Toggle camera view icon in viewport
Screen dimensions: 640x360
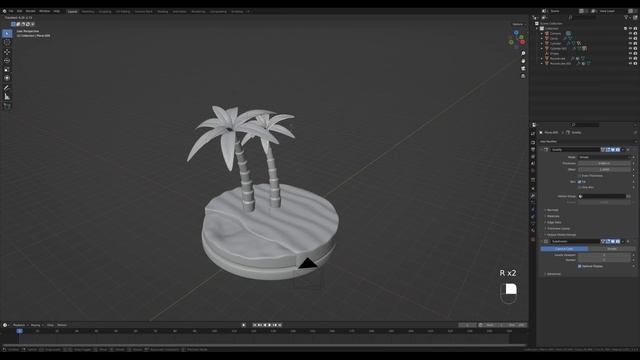tap(523, 69)
